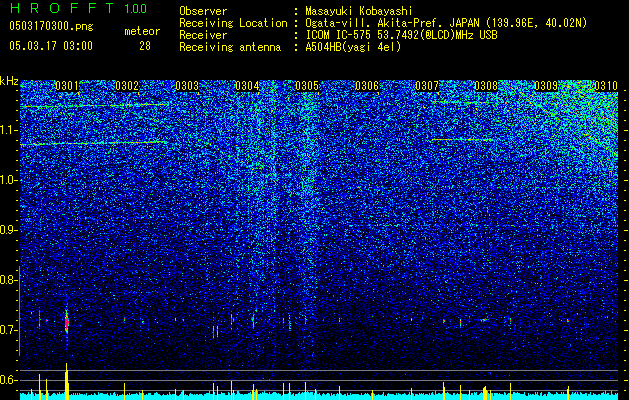Click the 0301 time marker
629x400 pixels.
click(x=67, y=86)
